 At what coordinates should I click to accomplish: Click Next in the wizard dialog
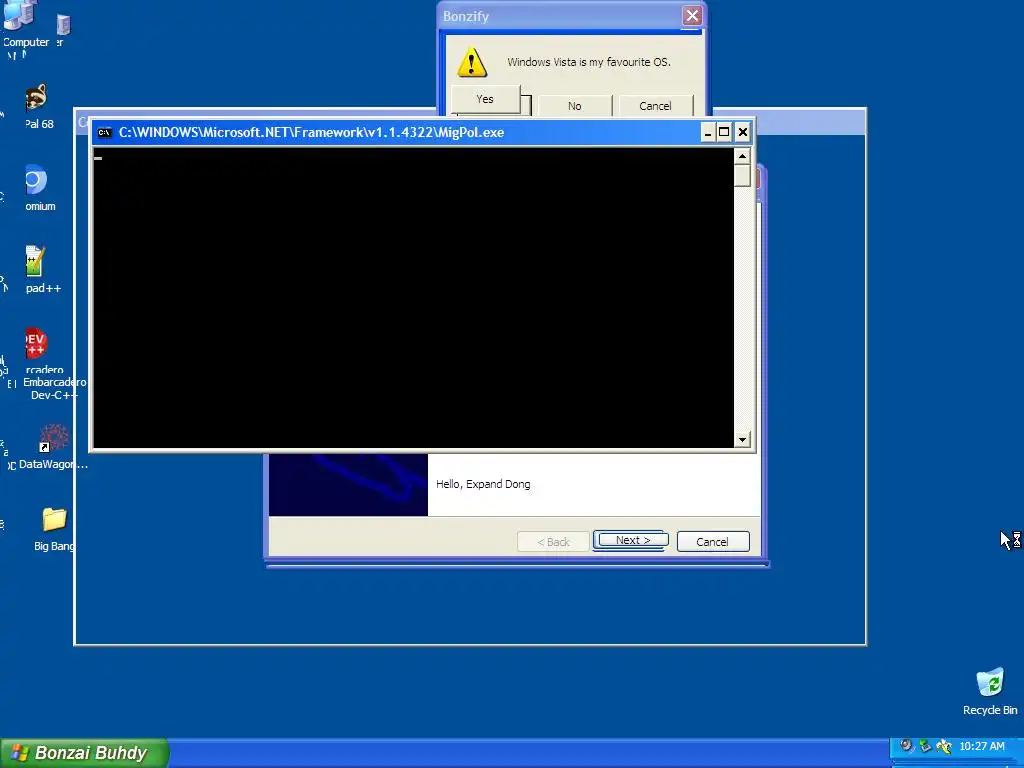632,541
